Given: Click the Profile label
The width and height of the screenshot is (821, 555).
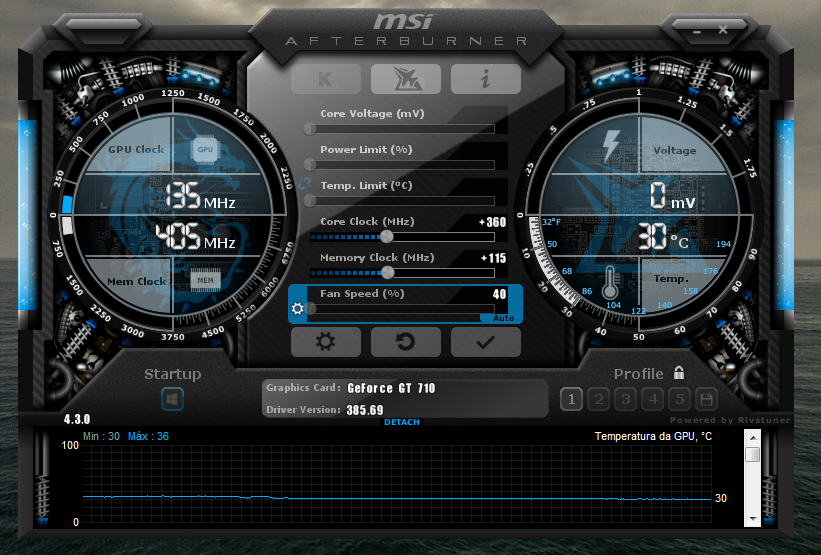Looking at the screenshot, I should [x=638, y=374].
